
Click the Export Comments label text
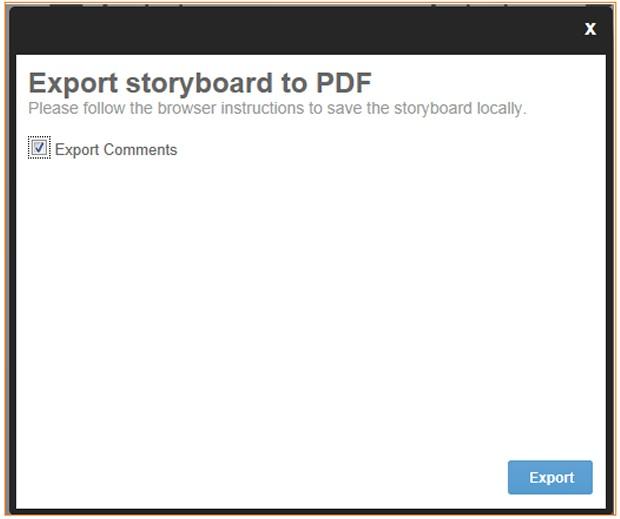click(116, 150)
